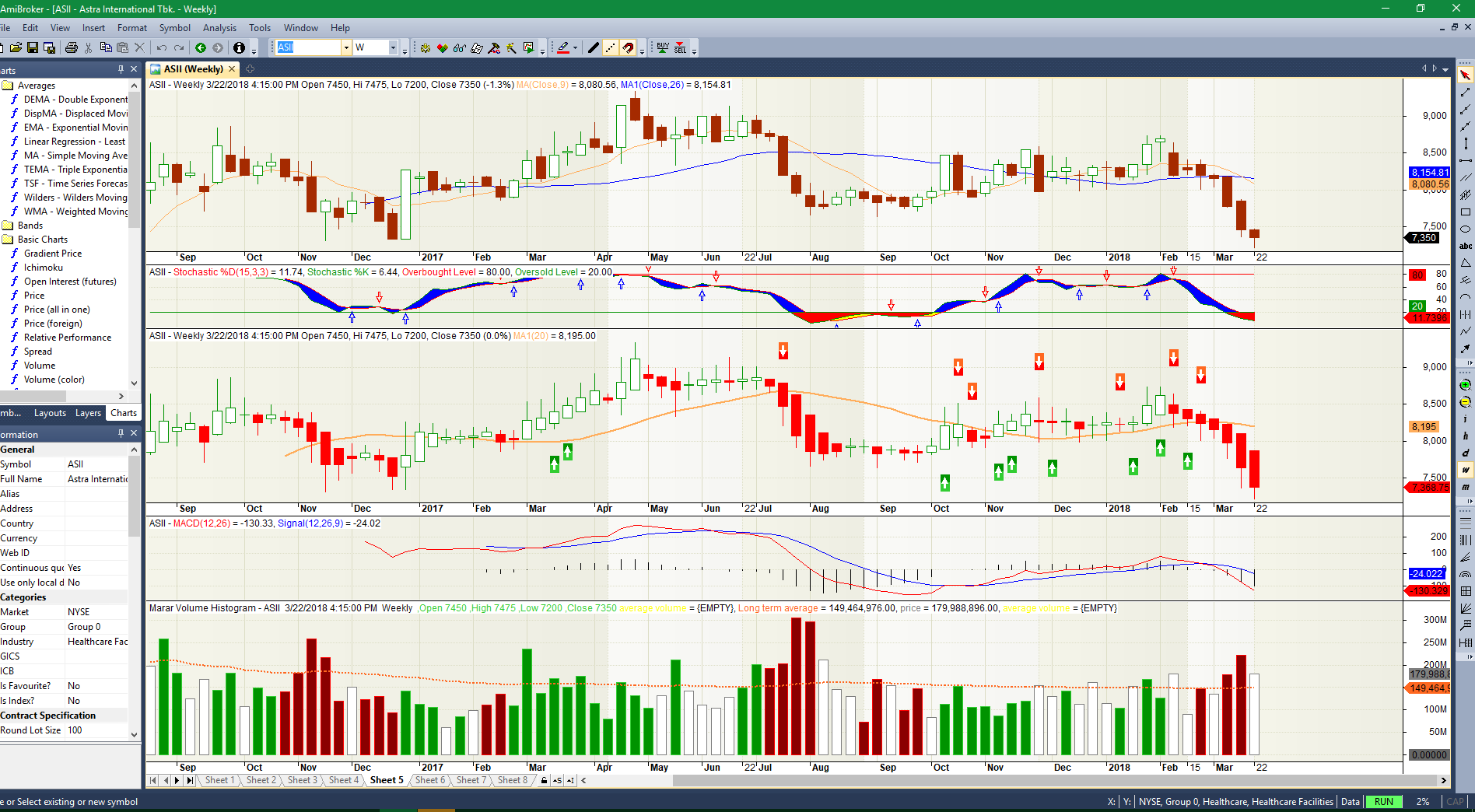The width and height of the screenshot is (1475, 812).
Task: Click the RUN status indicator
Action: coord(1383,802)
